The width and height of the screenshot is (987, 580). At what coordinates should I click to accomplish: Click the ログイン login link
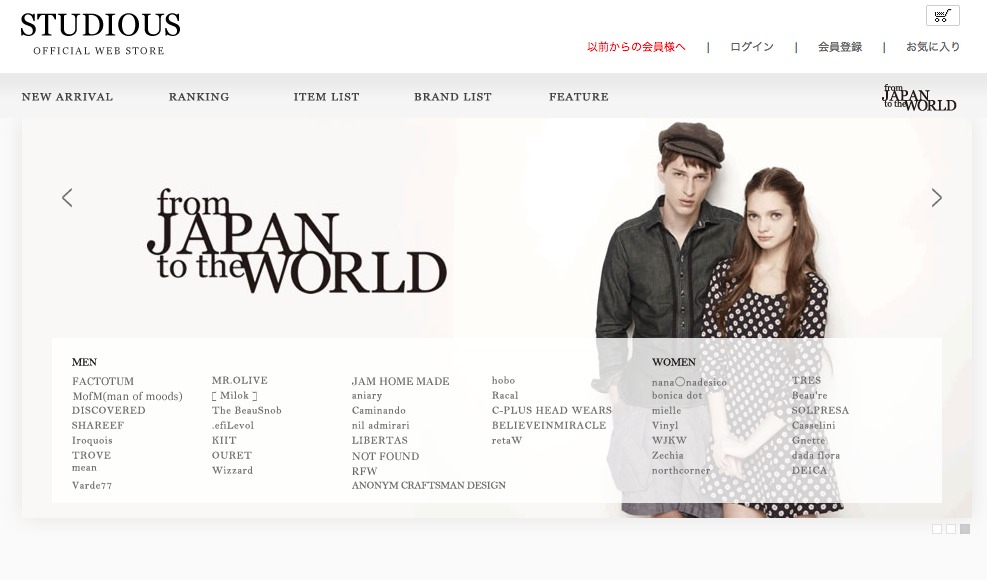click(x=751, y=47)
